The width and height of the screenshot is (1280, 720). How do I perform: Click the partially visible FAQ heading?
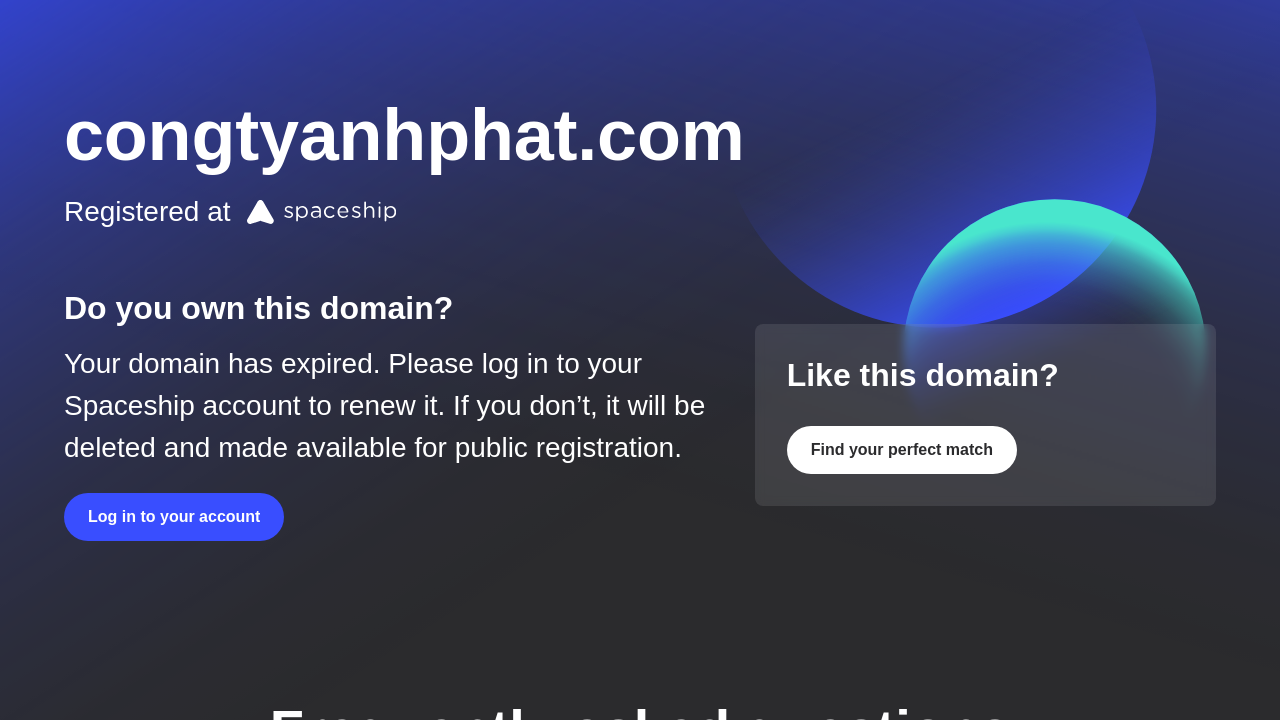tap(640, 711)
